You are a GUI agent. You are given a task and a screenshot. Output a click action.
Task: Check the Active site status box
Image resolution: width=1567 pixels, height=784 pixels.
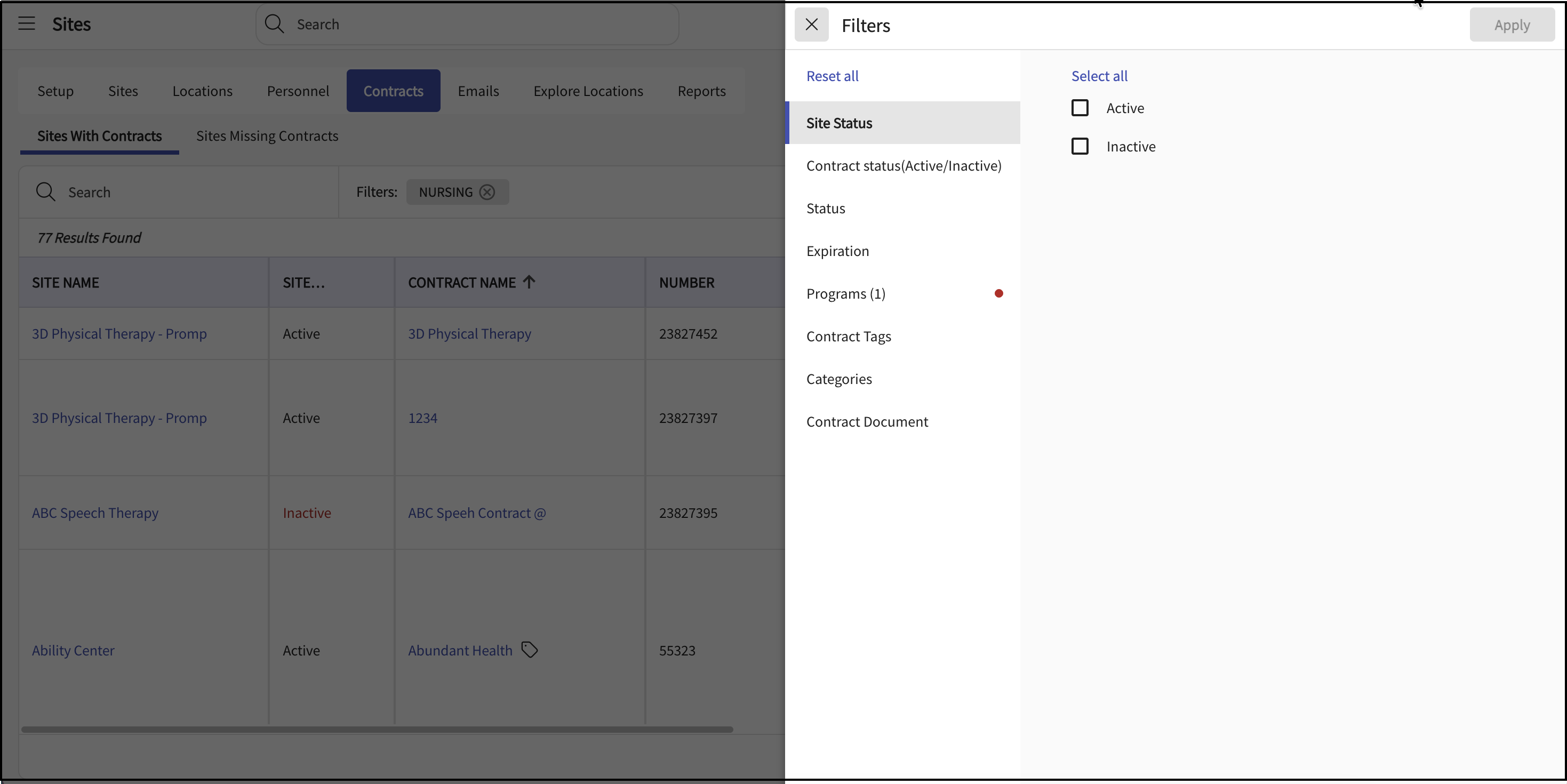[1079, 108]
